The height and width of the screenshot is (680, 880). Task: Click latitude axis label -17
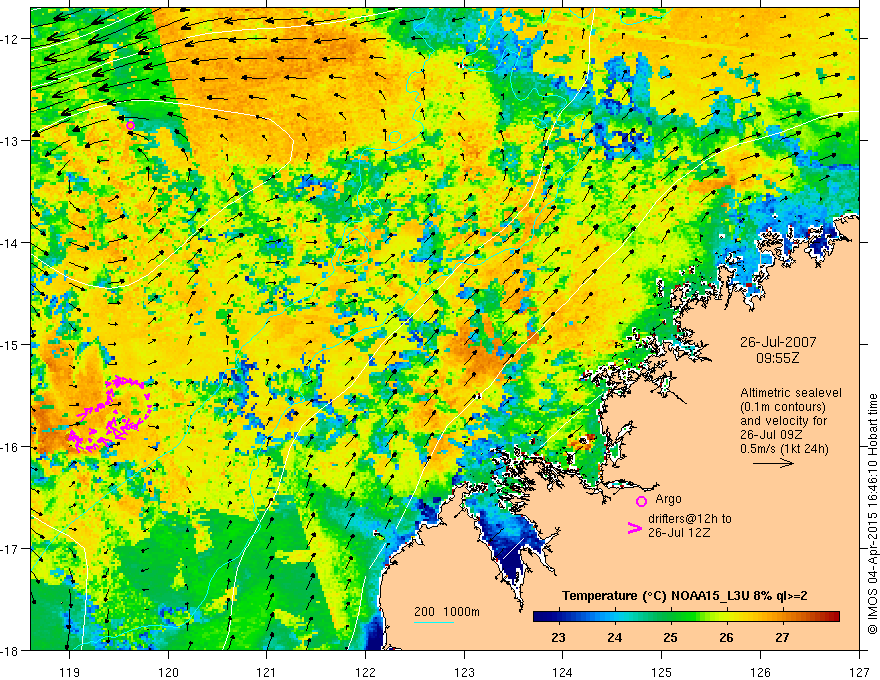pyautogui.click(x=11, y=549)
